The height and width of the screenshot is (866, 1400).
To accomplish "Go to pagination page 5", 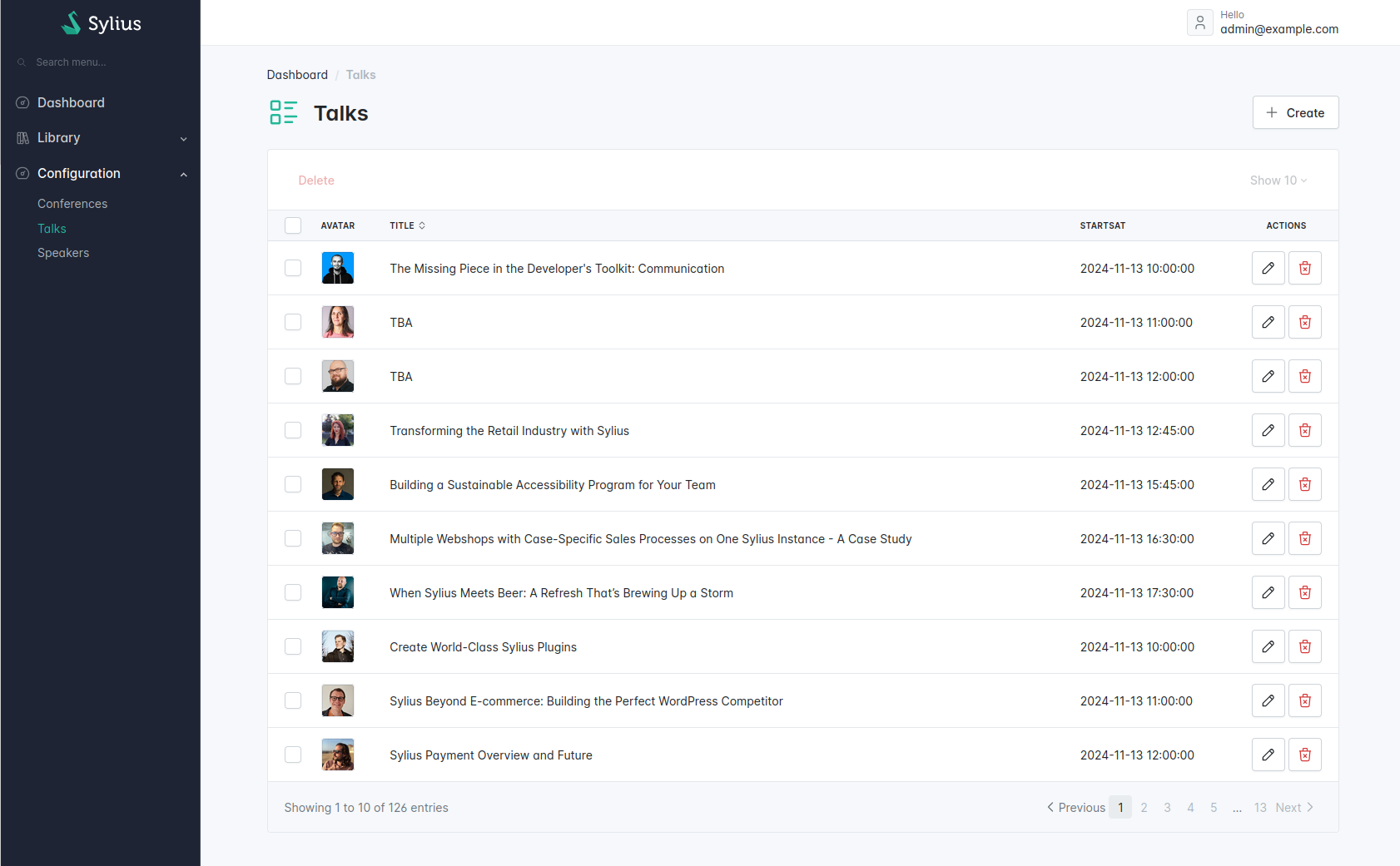I will tap(1214, 808).
